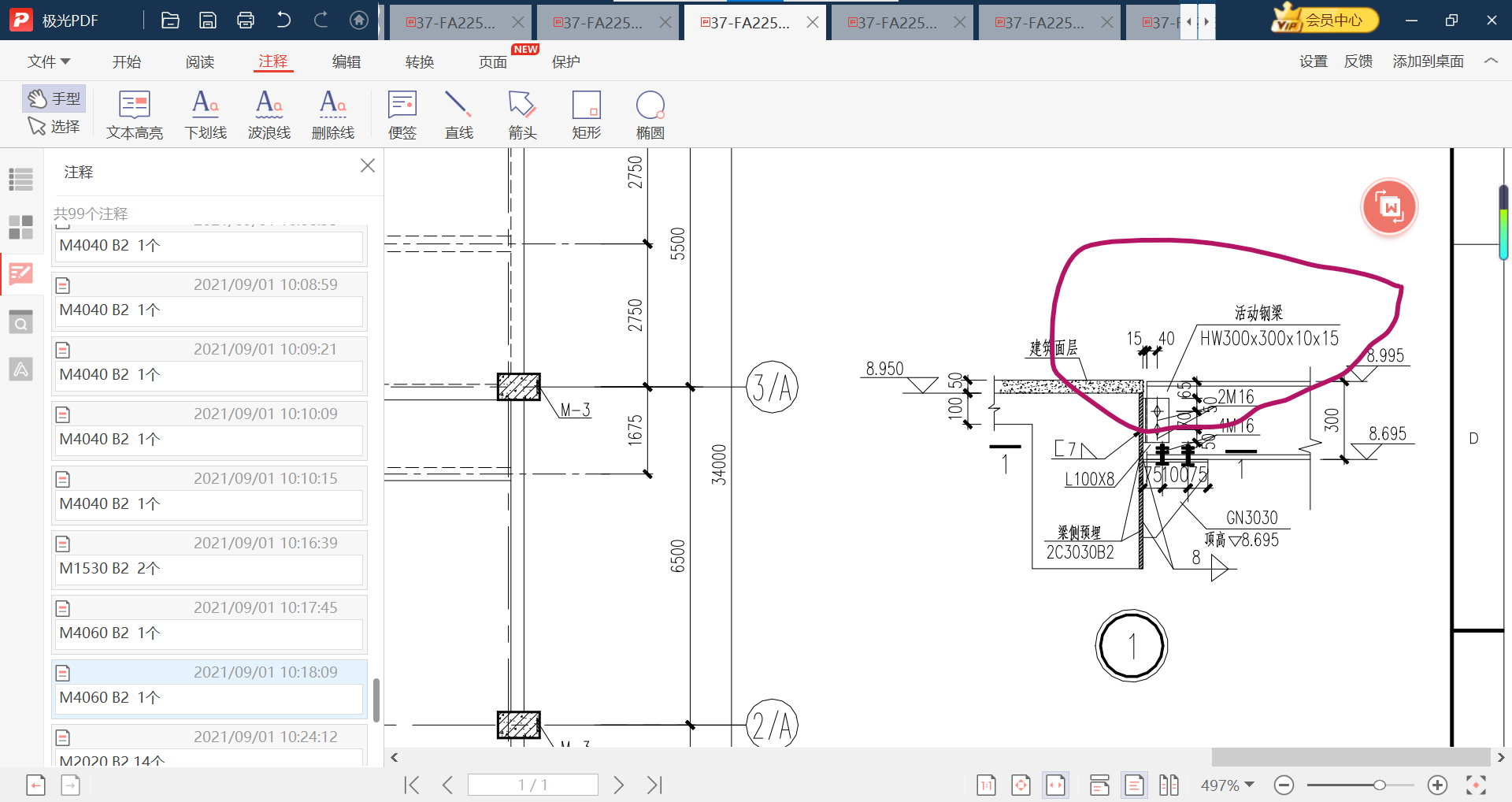The image size is (1512, 802).
Task: Click the 反馈 feedback link
Action: coord(1358,61)
